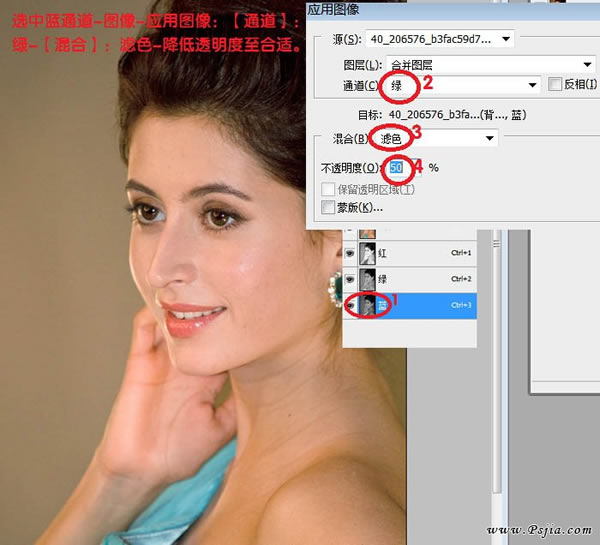The height and width of the screenshot is (545, 600).
Task: Select the Green (绿) channel thumbnail
Action: click(x=367, y=279)
